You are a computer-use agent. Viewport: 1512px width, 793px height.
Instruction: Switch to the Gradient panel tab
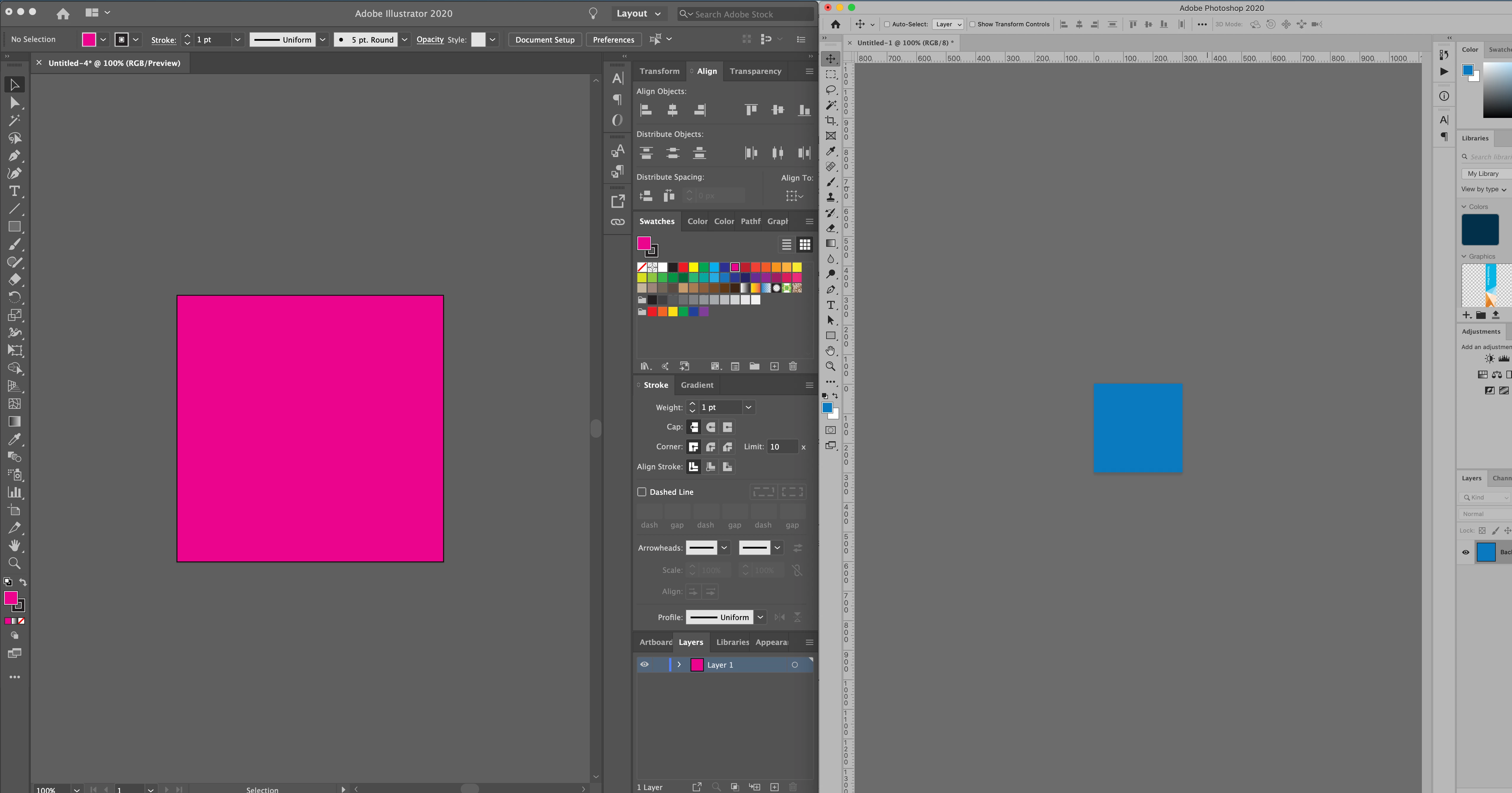click(x=697, y=385)
